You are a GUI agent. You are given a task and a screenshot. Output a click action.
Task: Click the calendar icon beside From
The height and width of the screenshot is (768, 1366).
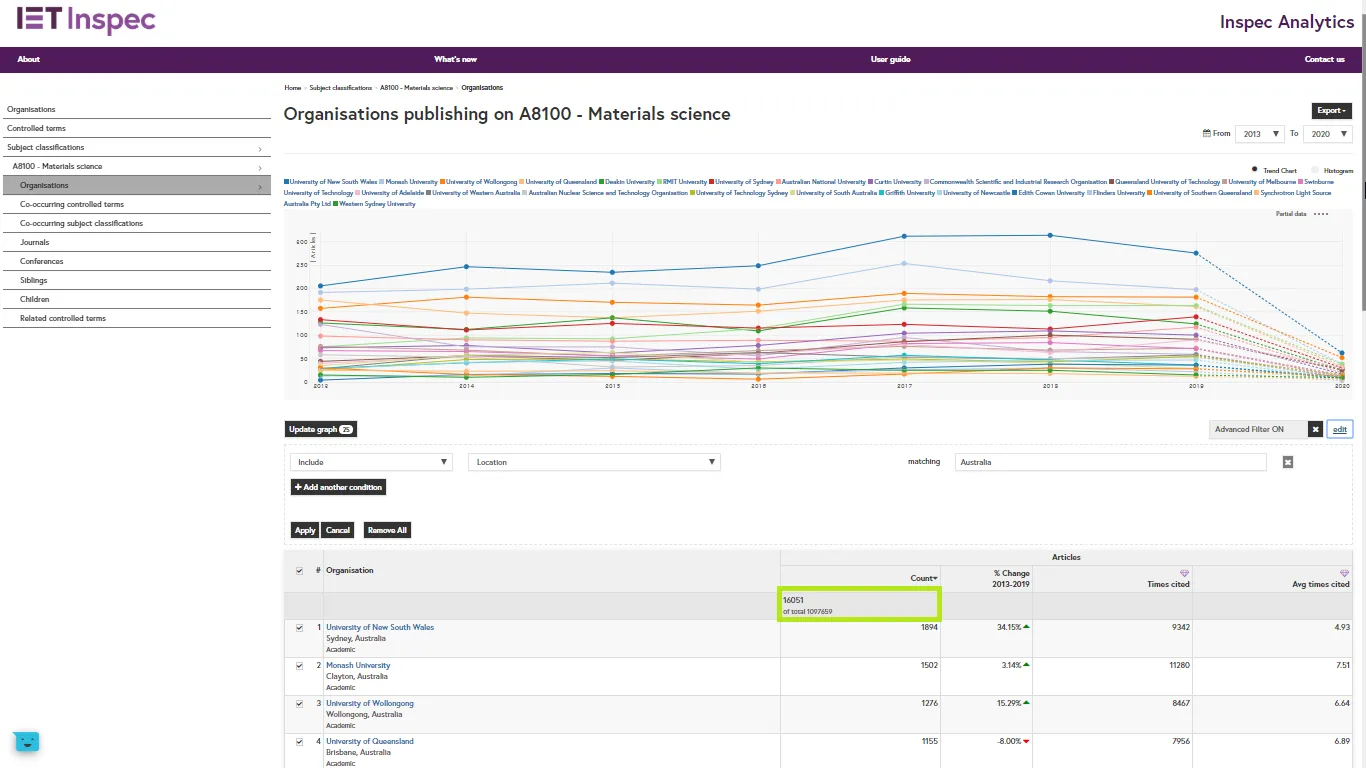pyautogui.click(x=1205, y=133)
